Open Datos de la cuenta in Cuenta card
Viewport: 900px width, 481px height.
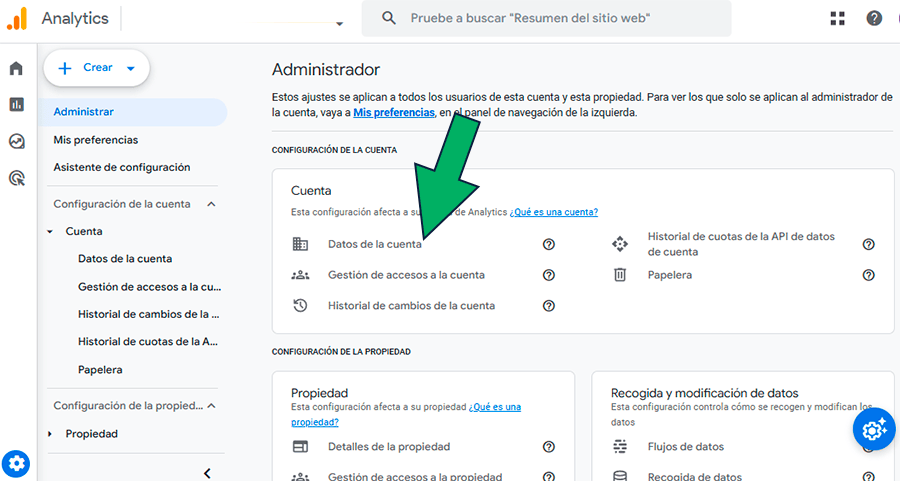[375, 244]
